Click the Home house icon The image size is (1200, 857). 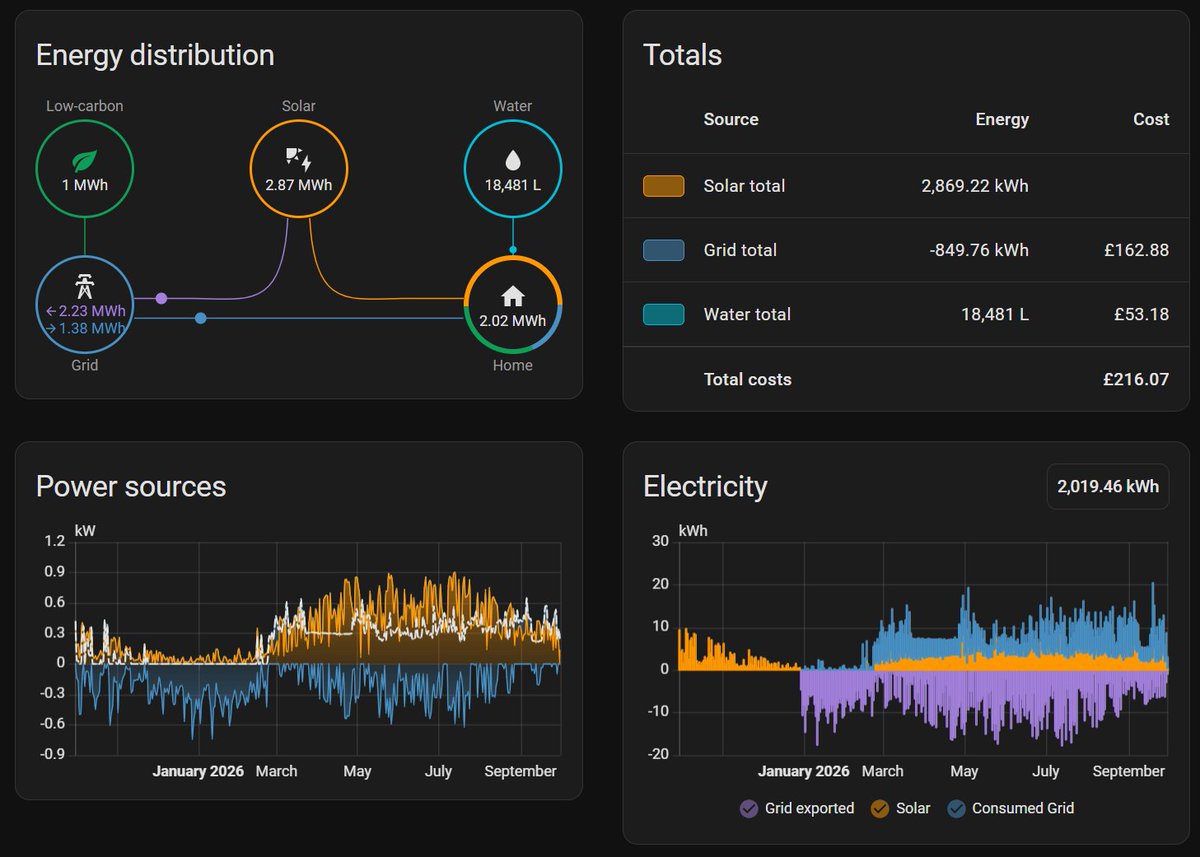click(513, 295)
